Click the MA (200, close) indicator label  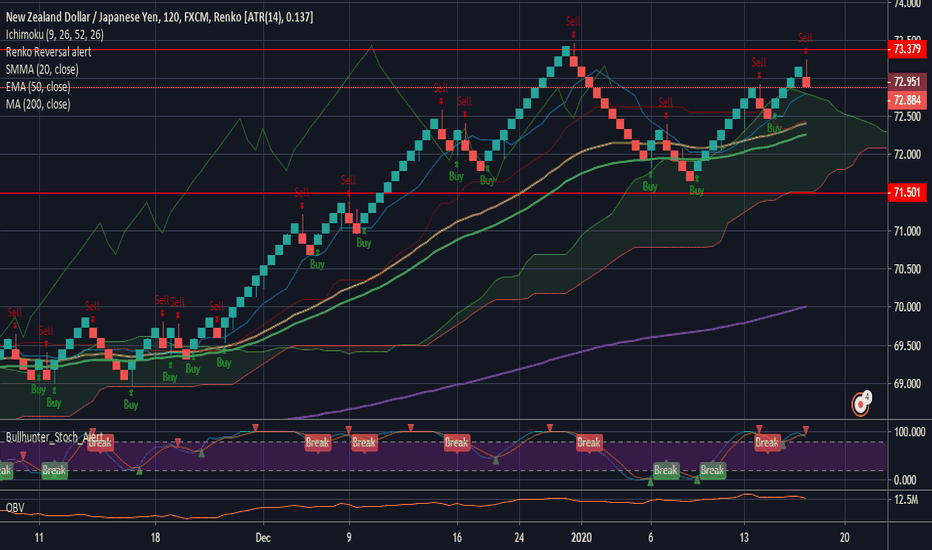click(37, 104)
